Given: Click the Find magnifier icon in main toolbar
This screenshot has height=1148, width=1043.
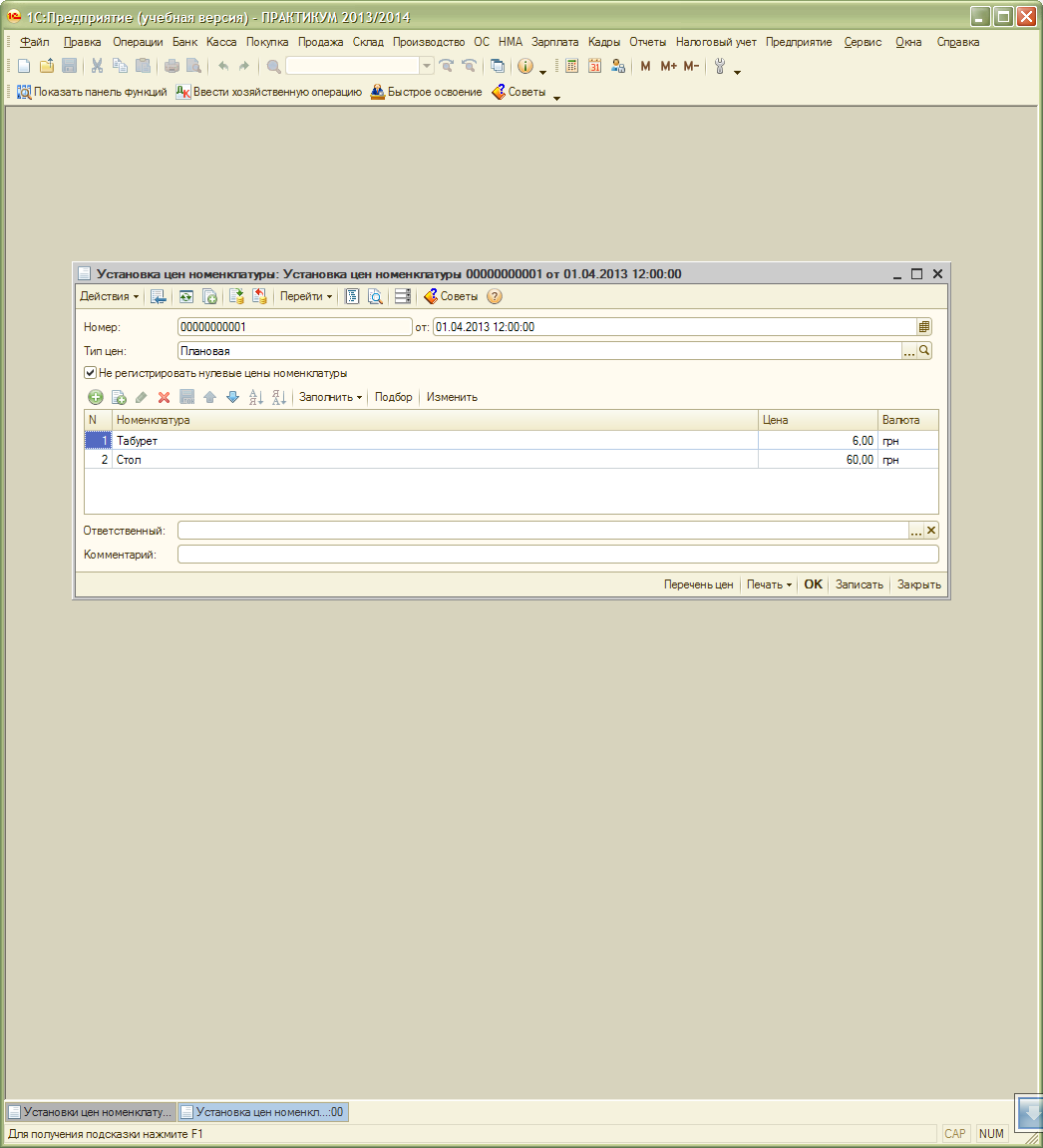Looking at the screenshot, I should (x=274, y=67).
